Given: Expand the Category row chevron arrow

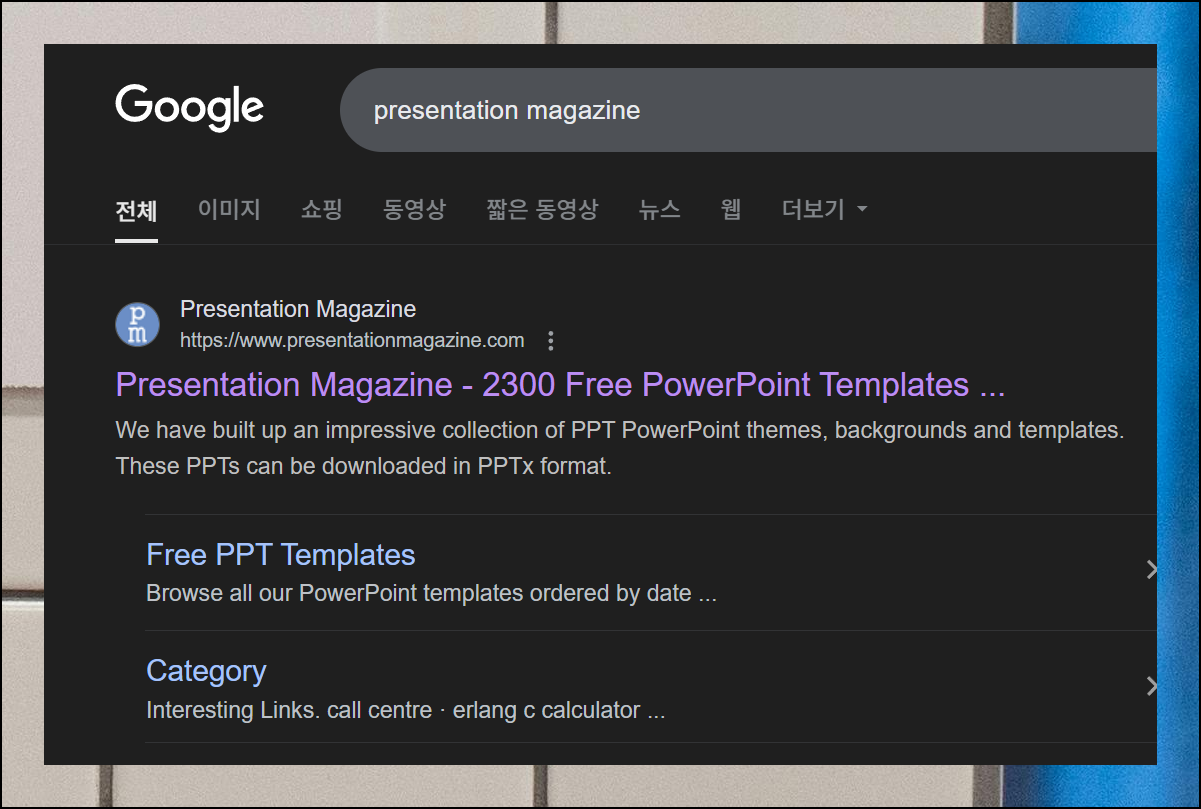Looking at the screenshot, I should [x=1150, y=686].
